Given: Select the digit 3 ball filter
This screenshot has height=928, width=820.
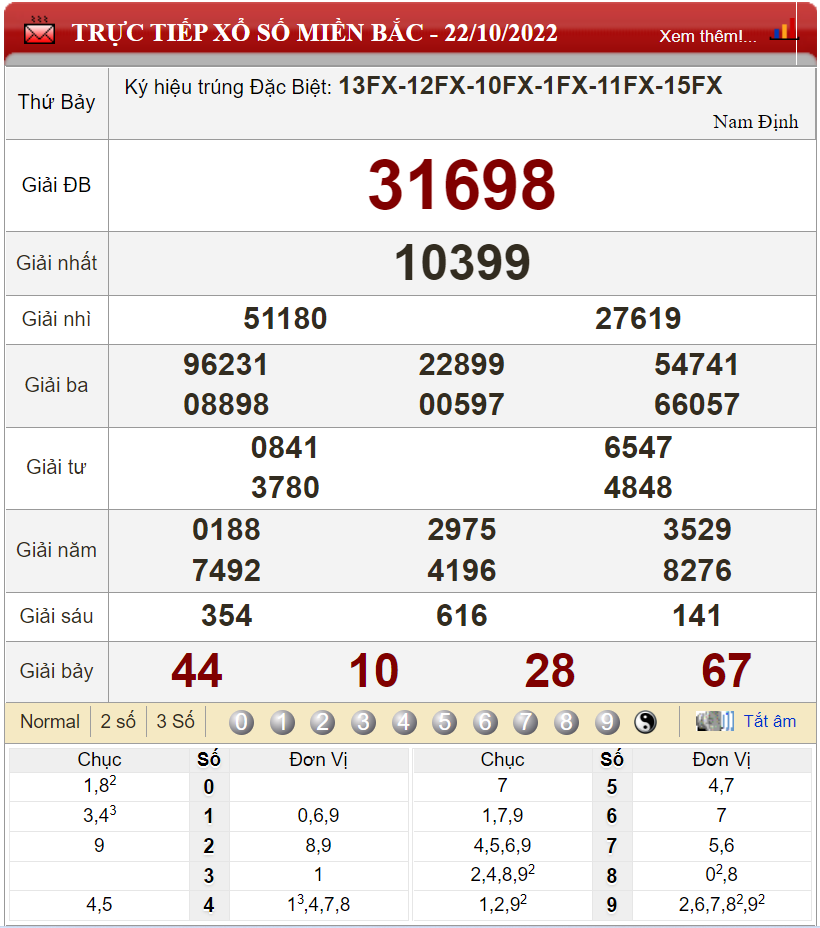Looking at the screenshot, I should (x=363, y=722).
